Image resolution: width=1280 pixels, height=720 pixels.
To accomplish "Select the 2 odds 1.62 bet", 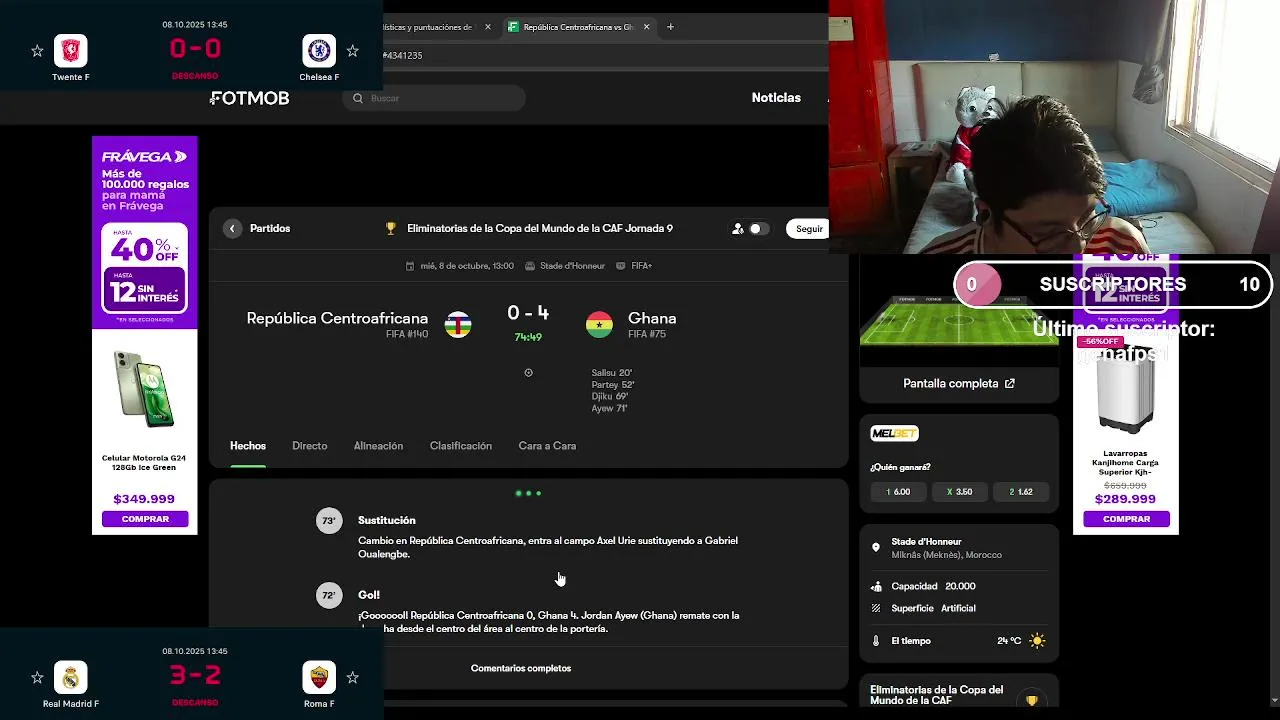I will pyautogui.click(x=1021, y=492).
